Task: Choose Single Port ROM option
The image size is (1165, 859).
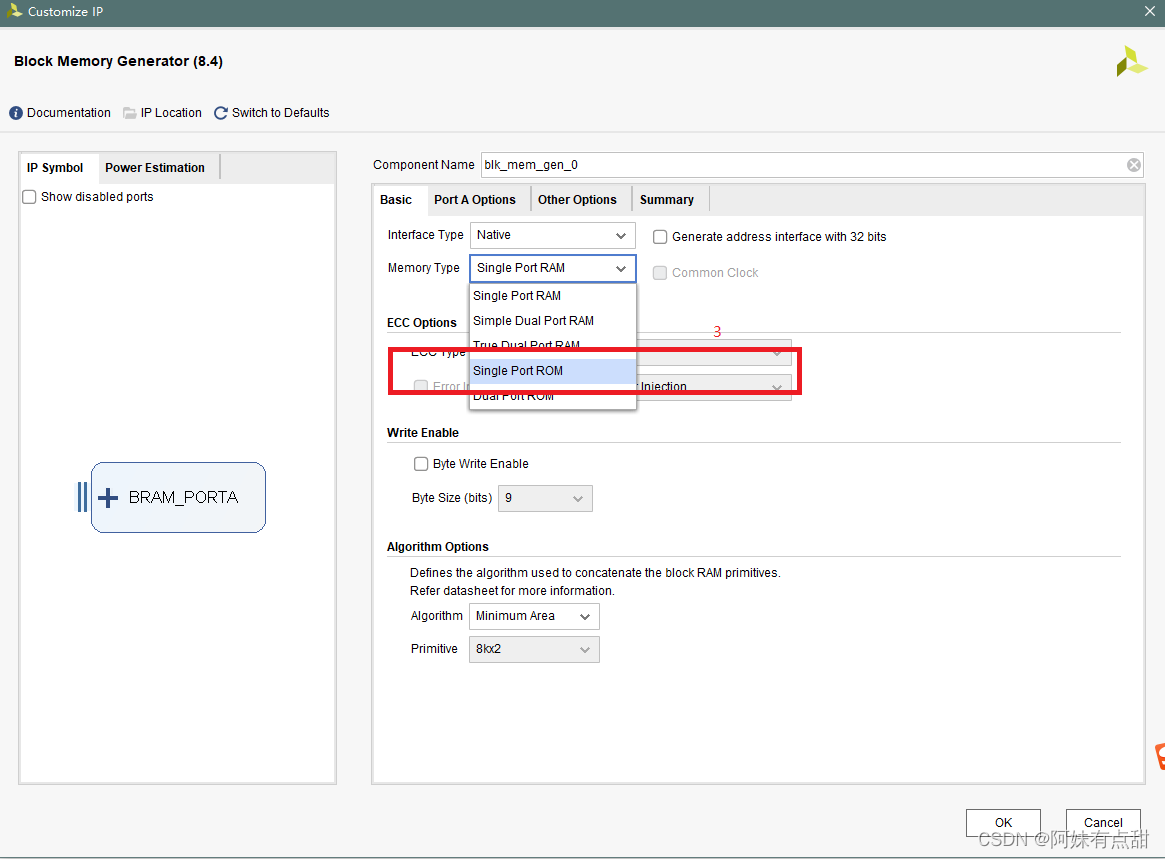Action: coord(553,371)
